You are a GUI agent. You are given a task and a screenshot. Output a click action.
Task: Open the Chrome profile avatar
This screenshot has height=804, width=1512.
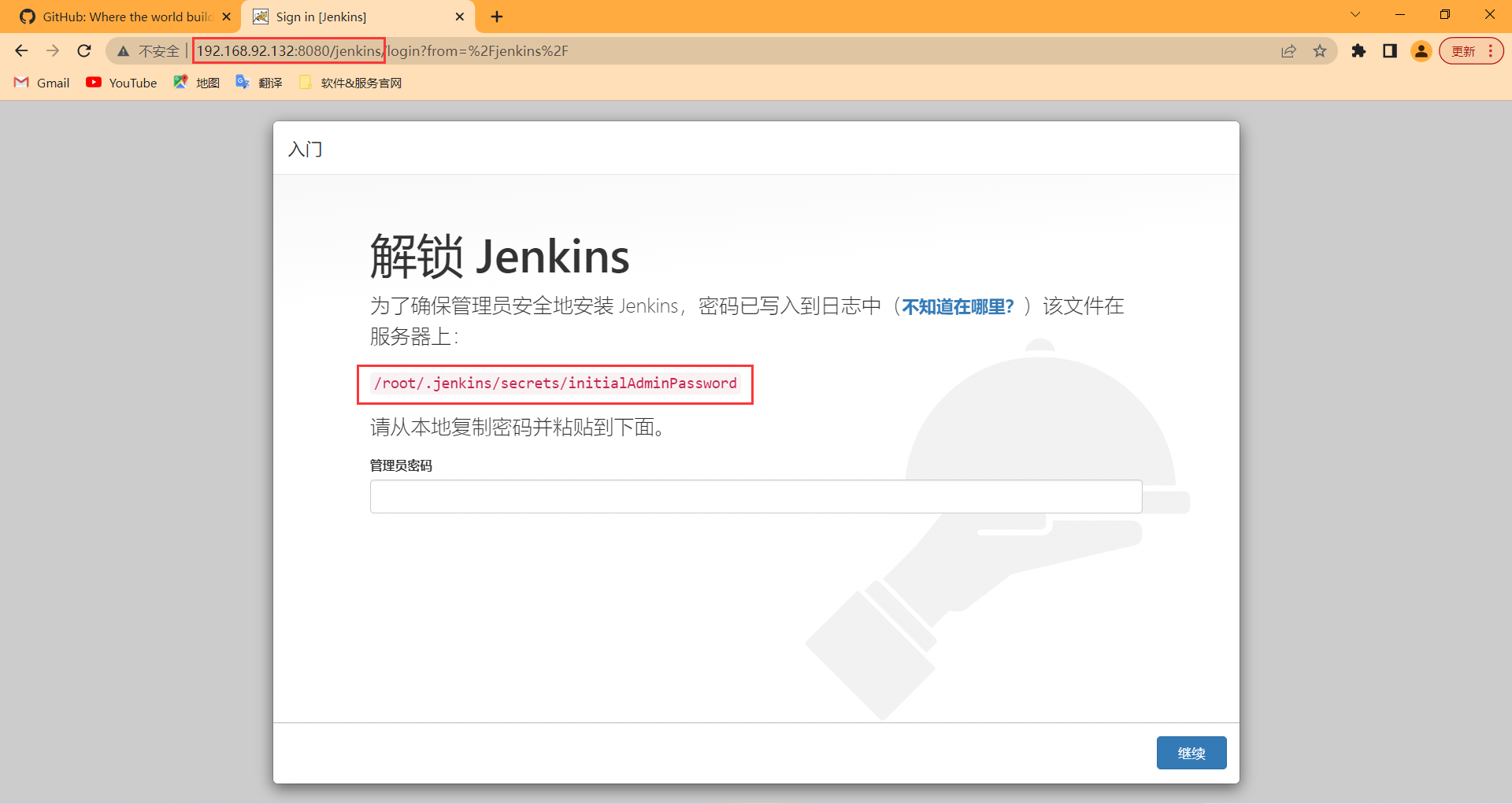tap(1421, 51)
